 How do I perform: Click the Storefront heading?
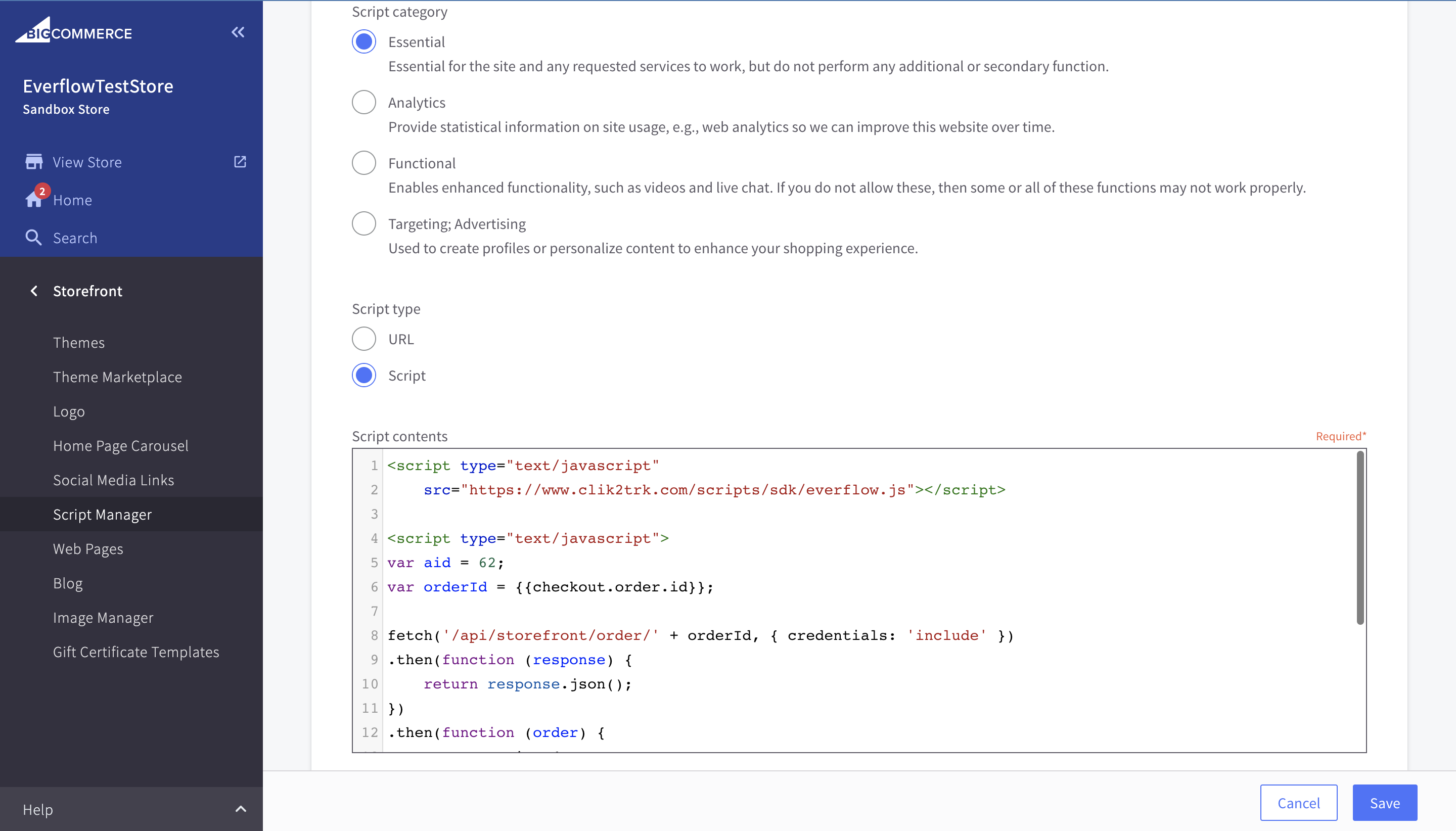tap(87, 291)
